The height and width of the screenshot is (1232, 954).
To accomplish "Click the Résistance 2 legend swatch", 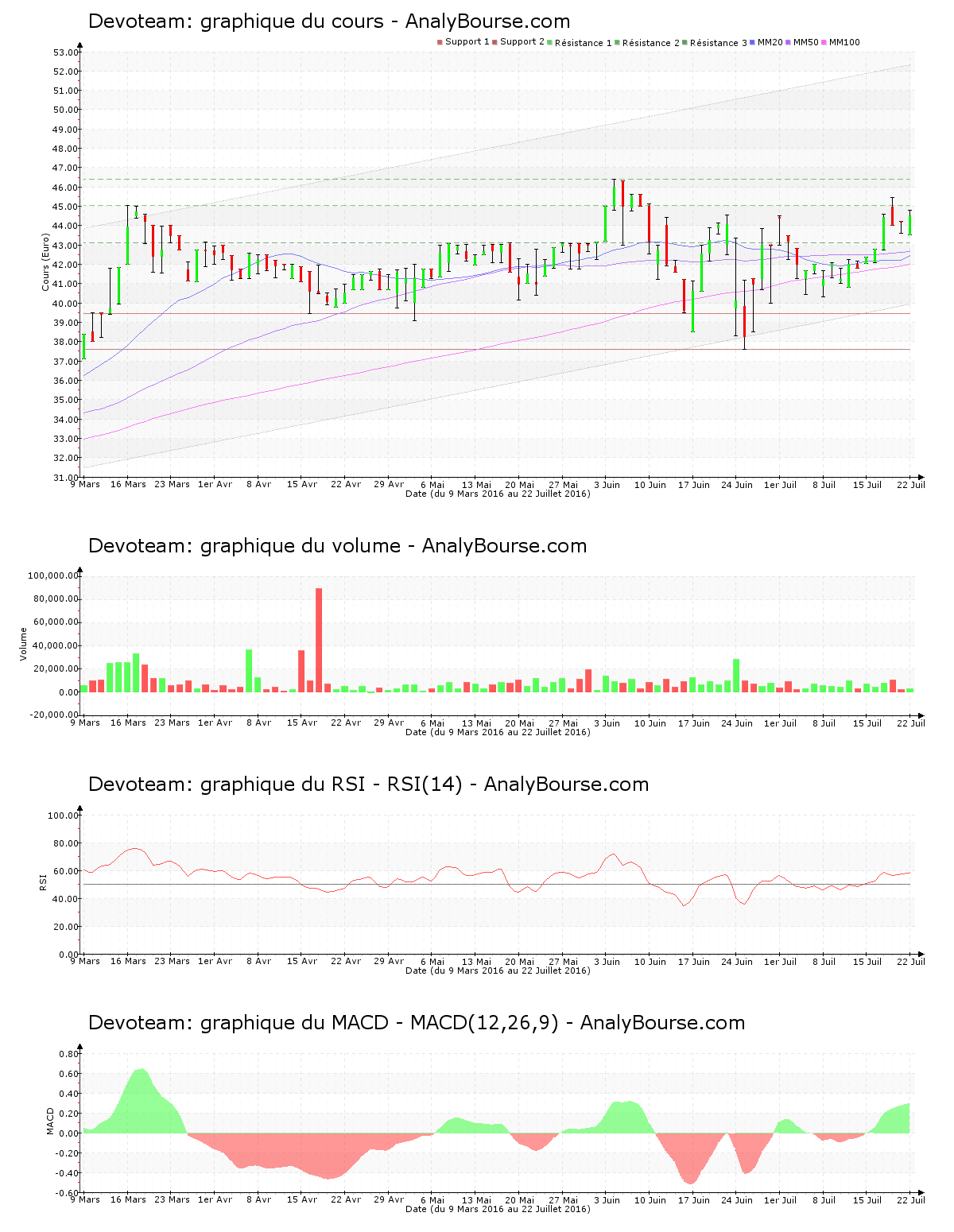I will pyautogui.click(x=617, y=42).
